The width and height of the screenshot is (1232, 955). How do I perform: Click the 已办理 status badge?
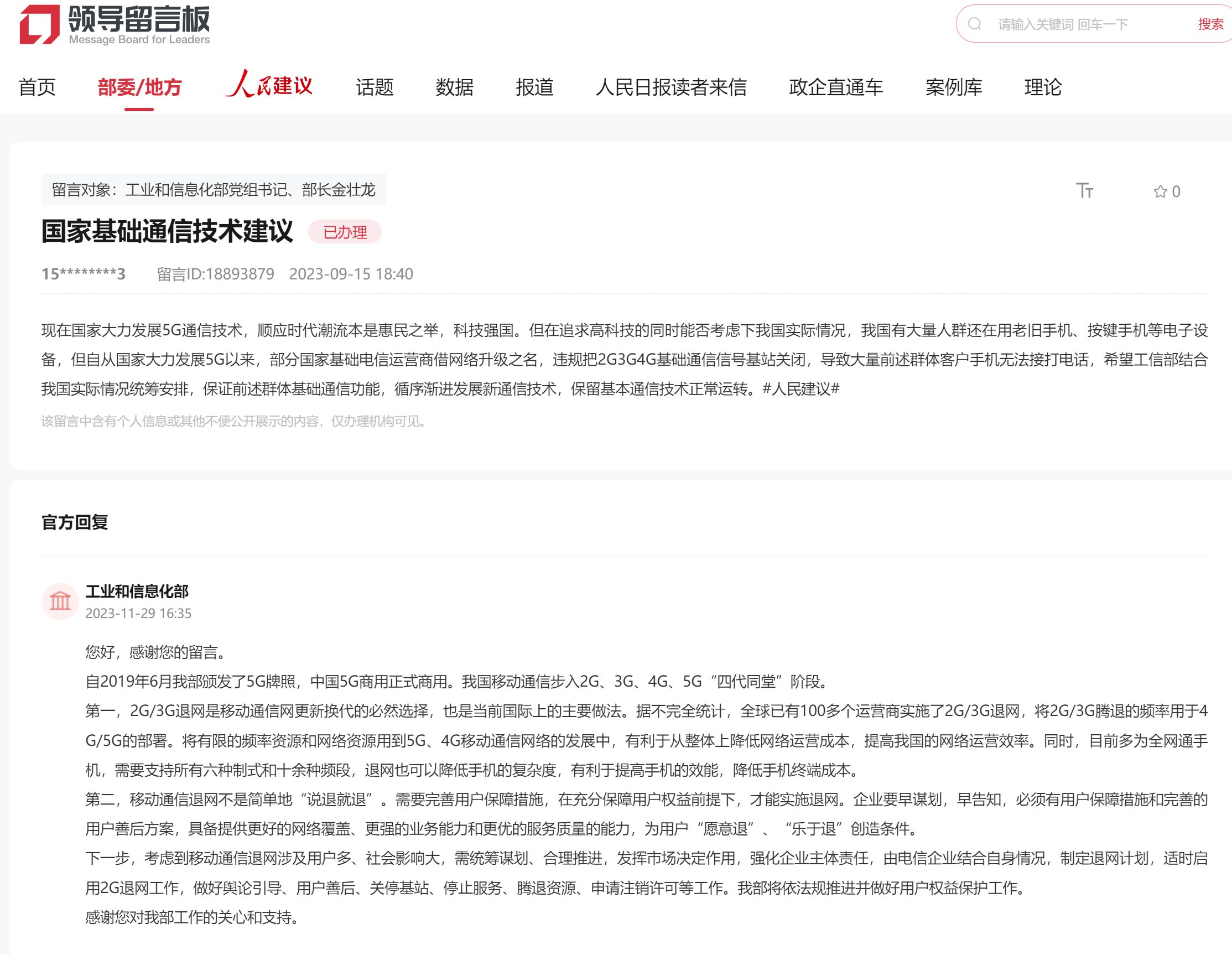pos(345,232)
